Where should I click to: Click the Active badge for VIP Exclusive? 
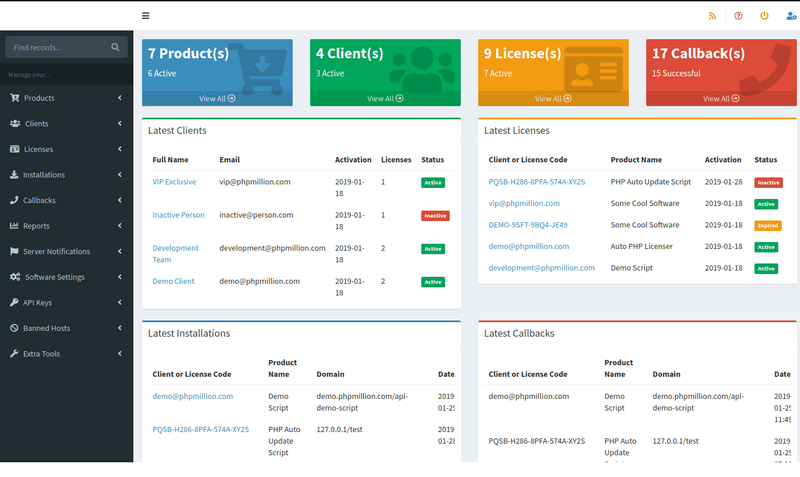point(433,183)
